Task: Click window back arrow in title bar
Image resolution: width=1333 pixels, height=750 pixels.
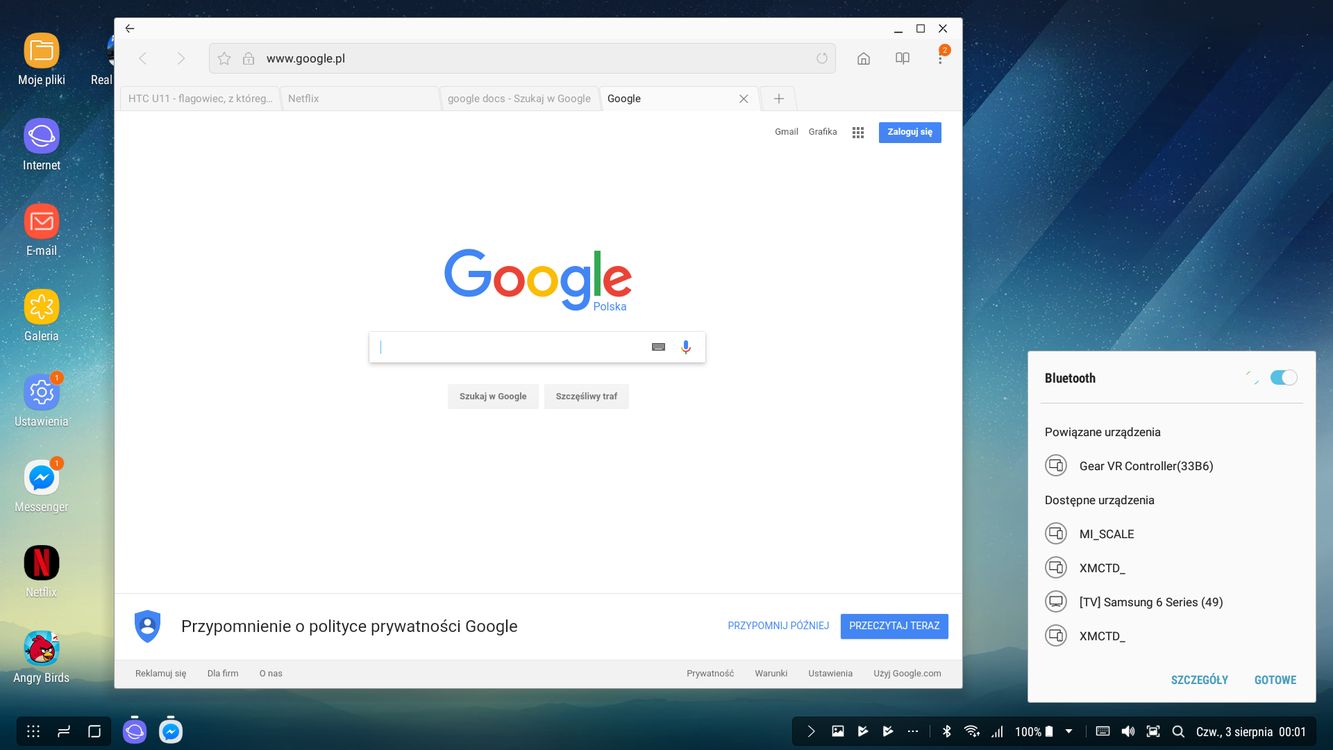Action: 129,29
